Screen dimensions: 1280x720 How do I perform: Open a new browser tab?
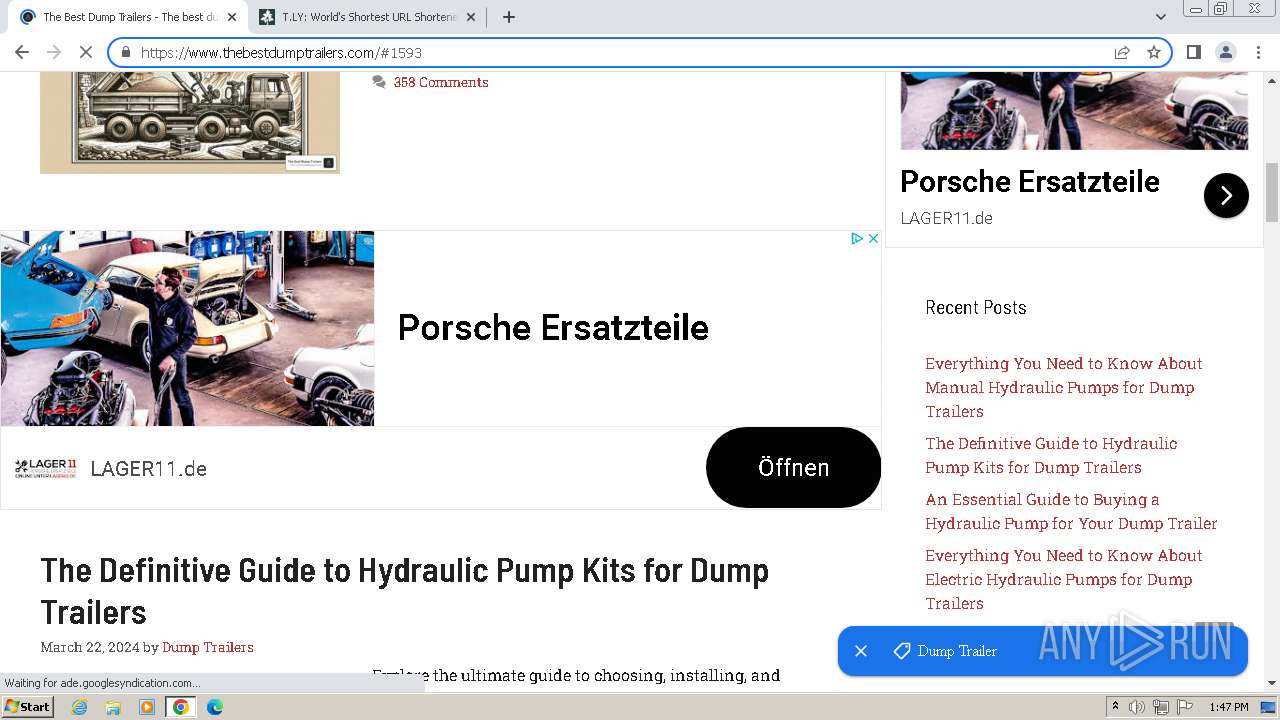tap(509, 17)
